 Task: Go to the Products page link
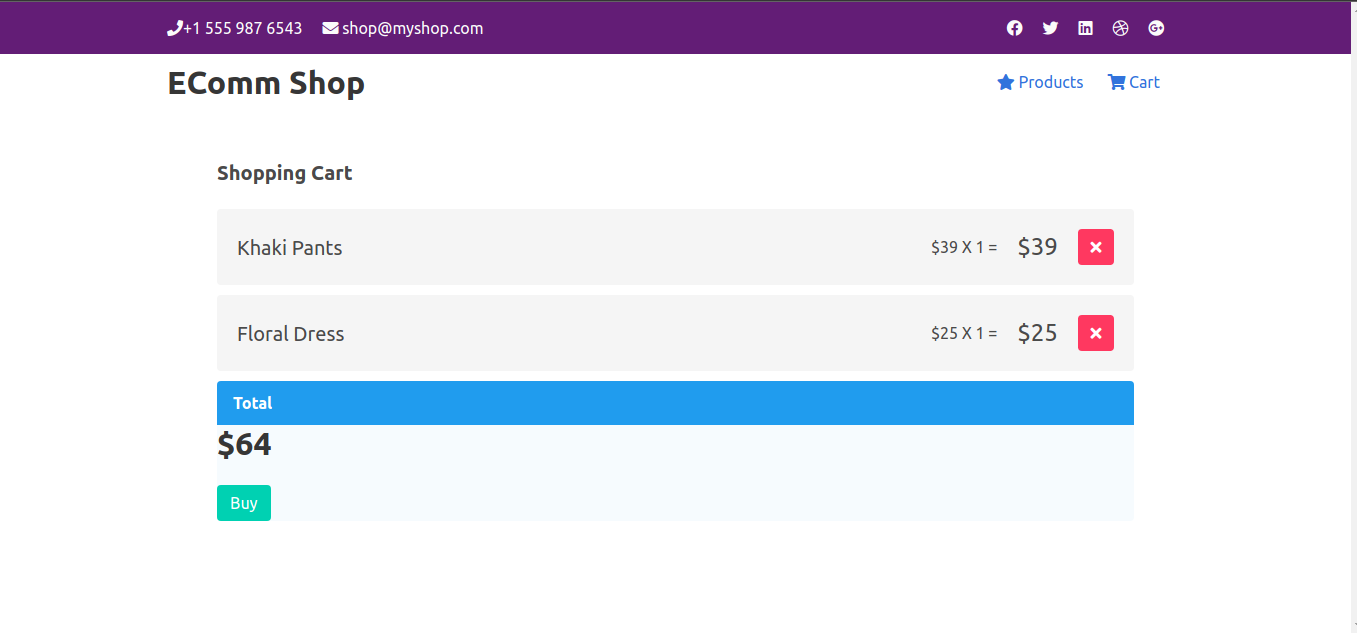click(x=1040, y=82)
